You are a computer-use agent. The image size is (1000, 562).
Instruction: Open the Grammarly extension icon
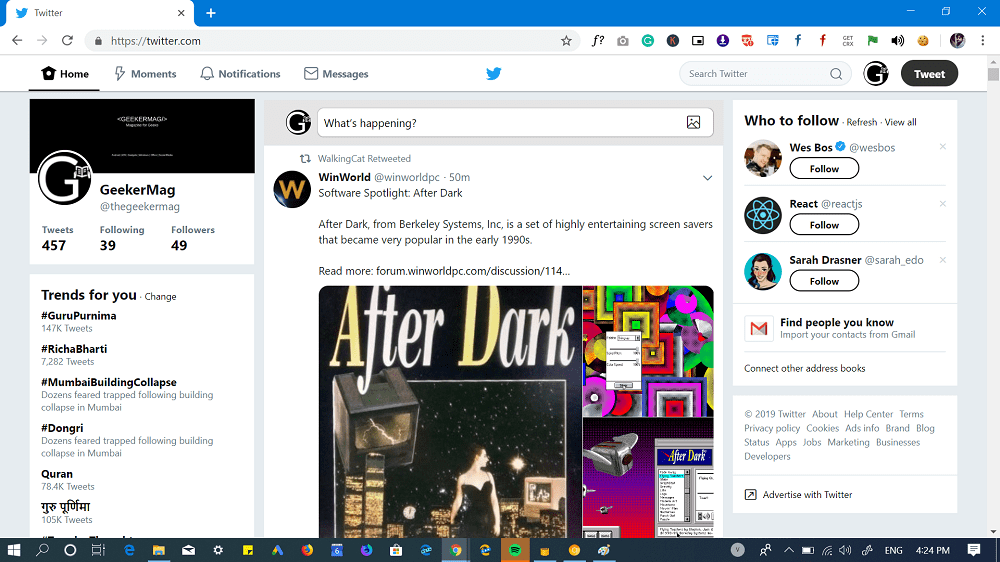click(x=647, y=41)
